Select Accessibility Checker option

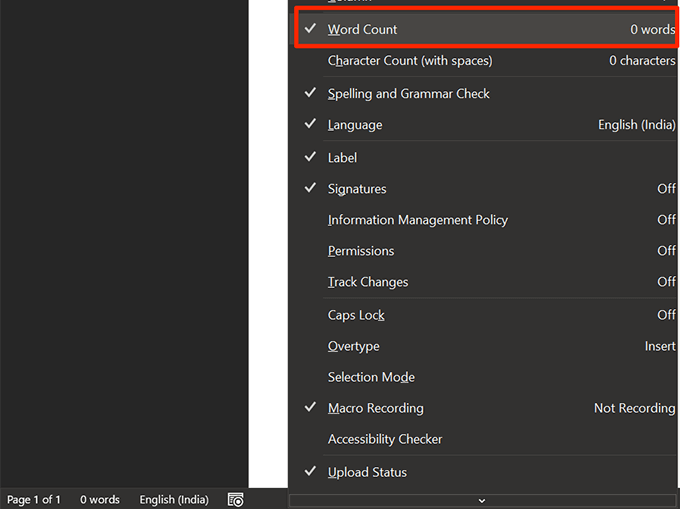(385, 439)
